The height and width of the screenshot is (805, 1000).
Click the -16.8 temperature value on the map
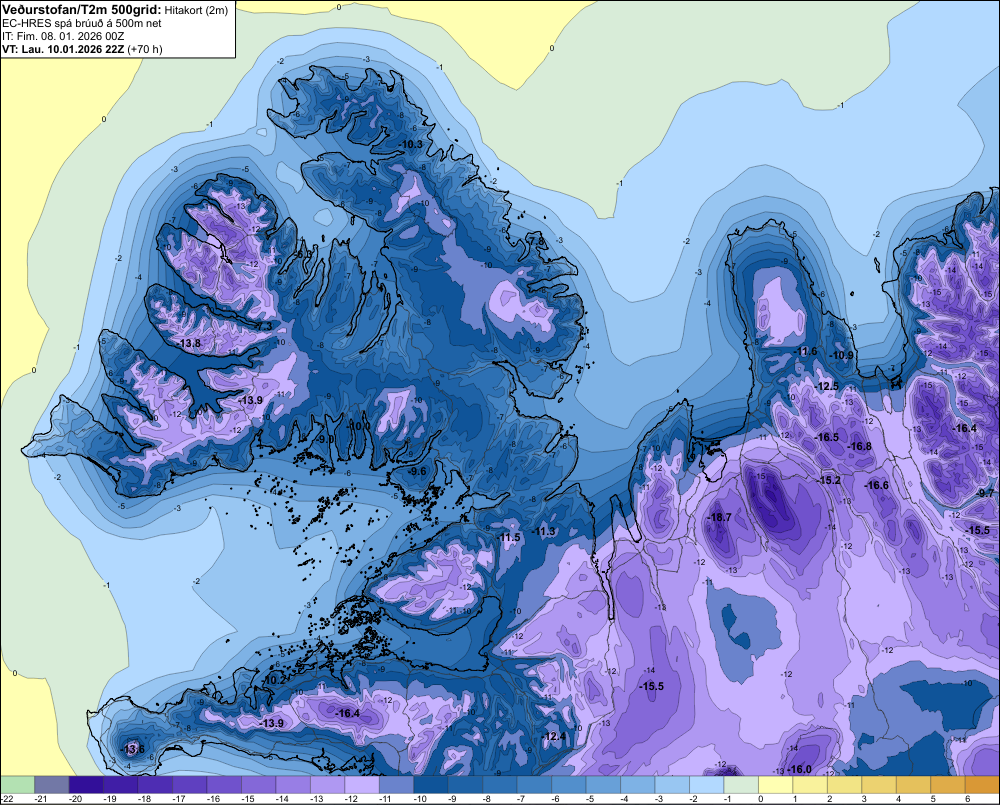coord(859,446)
